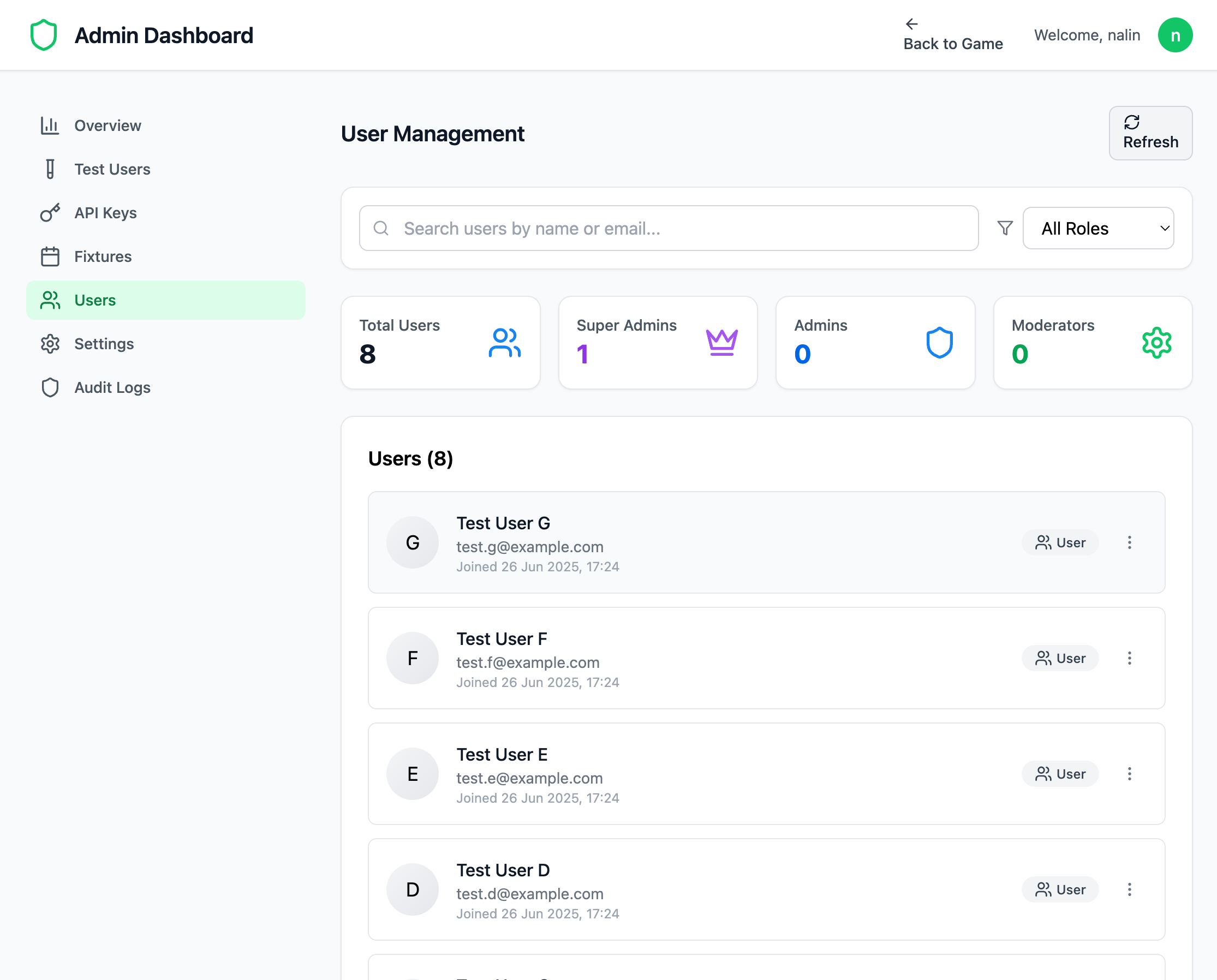Click the Super Admins crown icon
This screenshot has height=980, width=1217.
[x=721, y=342]
